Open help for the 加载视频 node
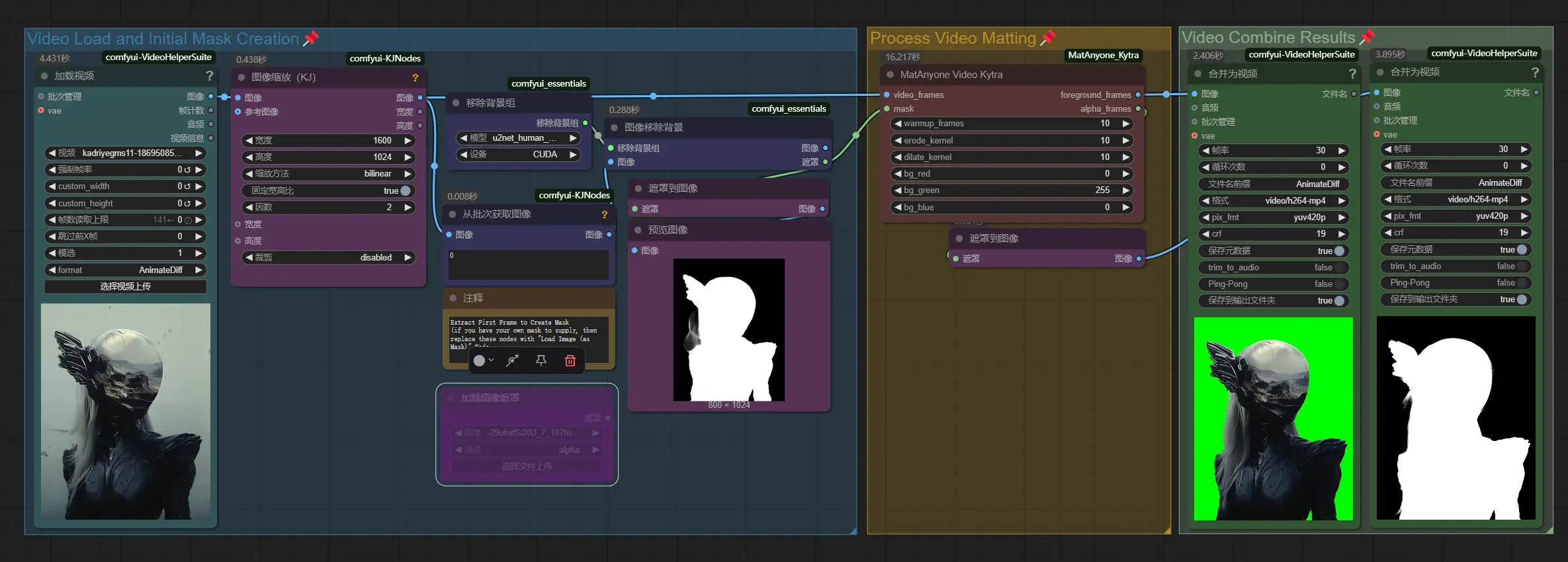The width and height of the screenshot is (1568, 562). 210,76
